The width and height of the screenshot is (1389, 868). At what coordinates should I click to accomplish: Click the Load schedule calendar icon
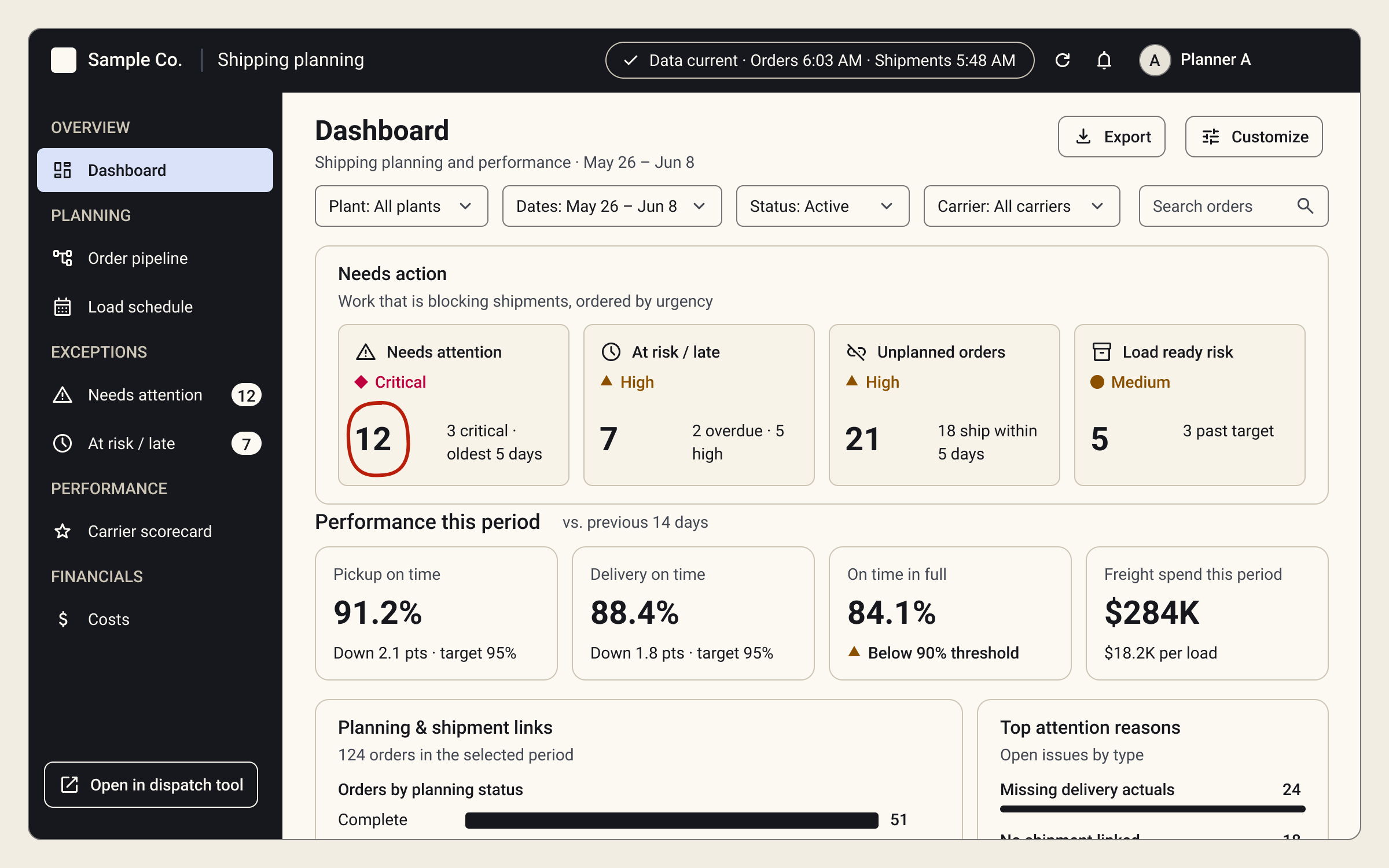(63, 307)
